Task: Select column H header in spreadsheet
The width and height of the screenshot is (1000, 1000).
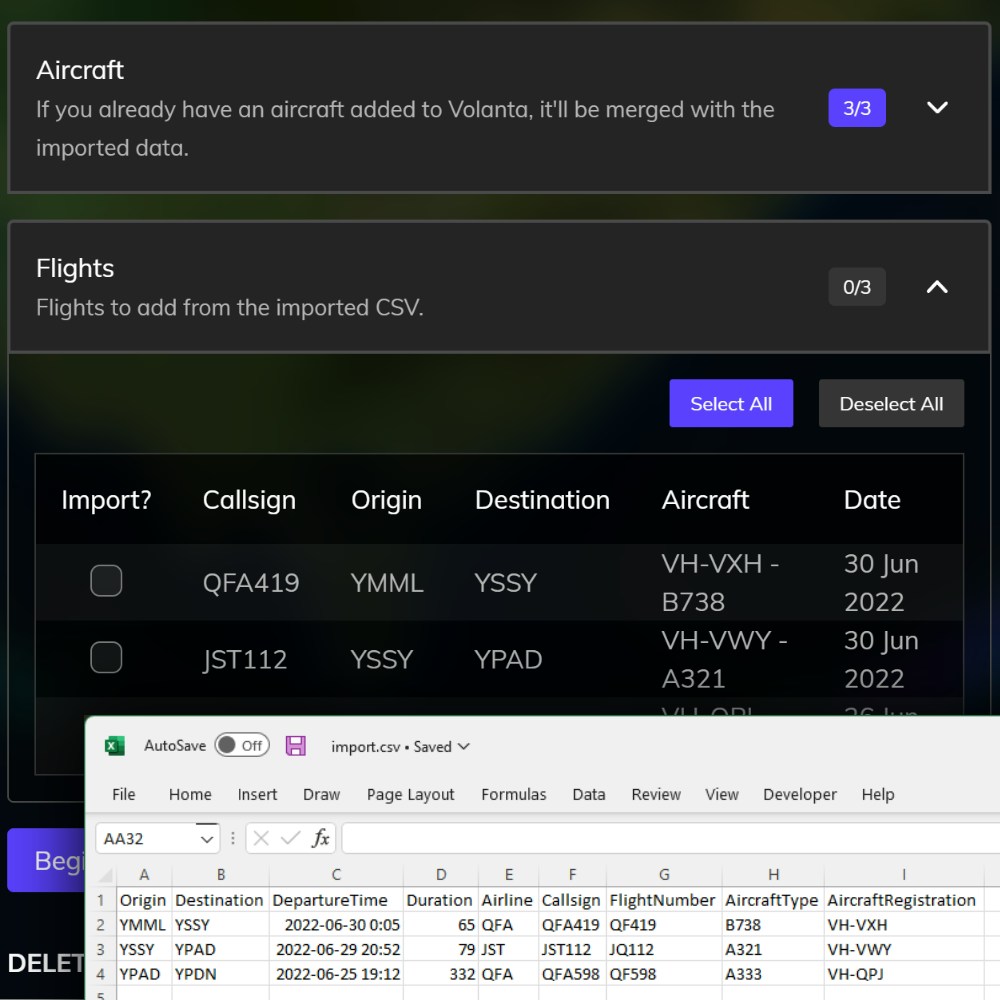Action: (x=773, y=875)
